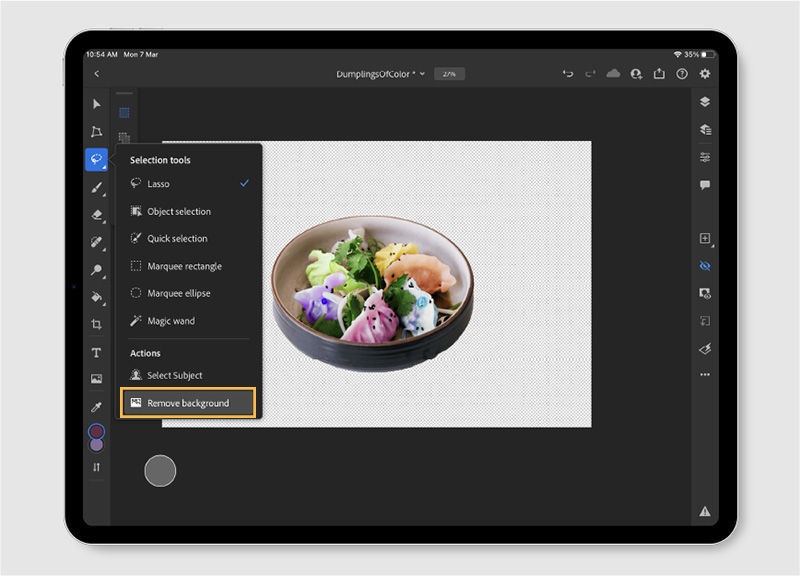Open the filters and adjustments icon
Viewport: 800px width, 576px height.
point(705,349)
